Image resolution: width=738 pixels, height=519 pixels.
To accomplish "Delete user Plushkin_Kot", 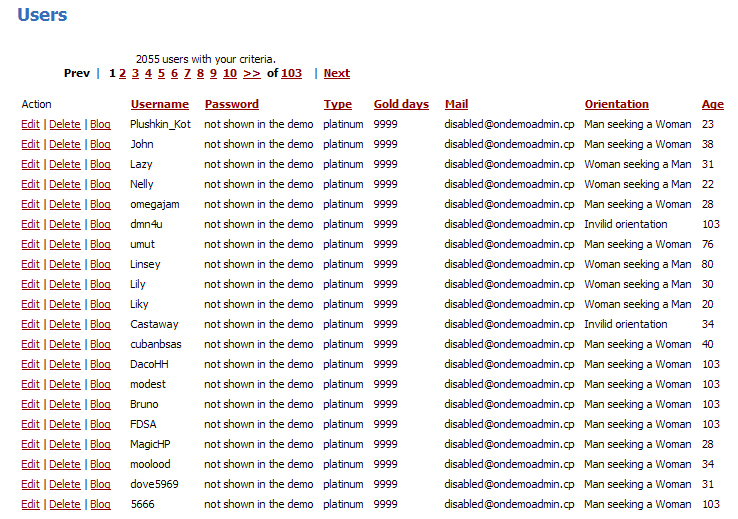I will 64,124.
